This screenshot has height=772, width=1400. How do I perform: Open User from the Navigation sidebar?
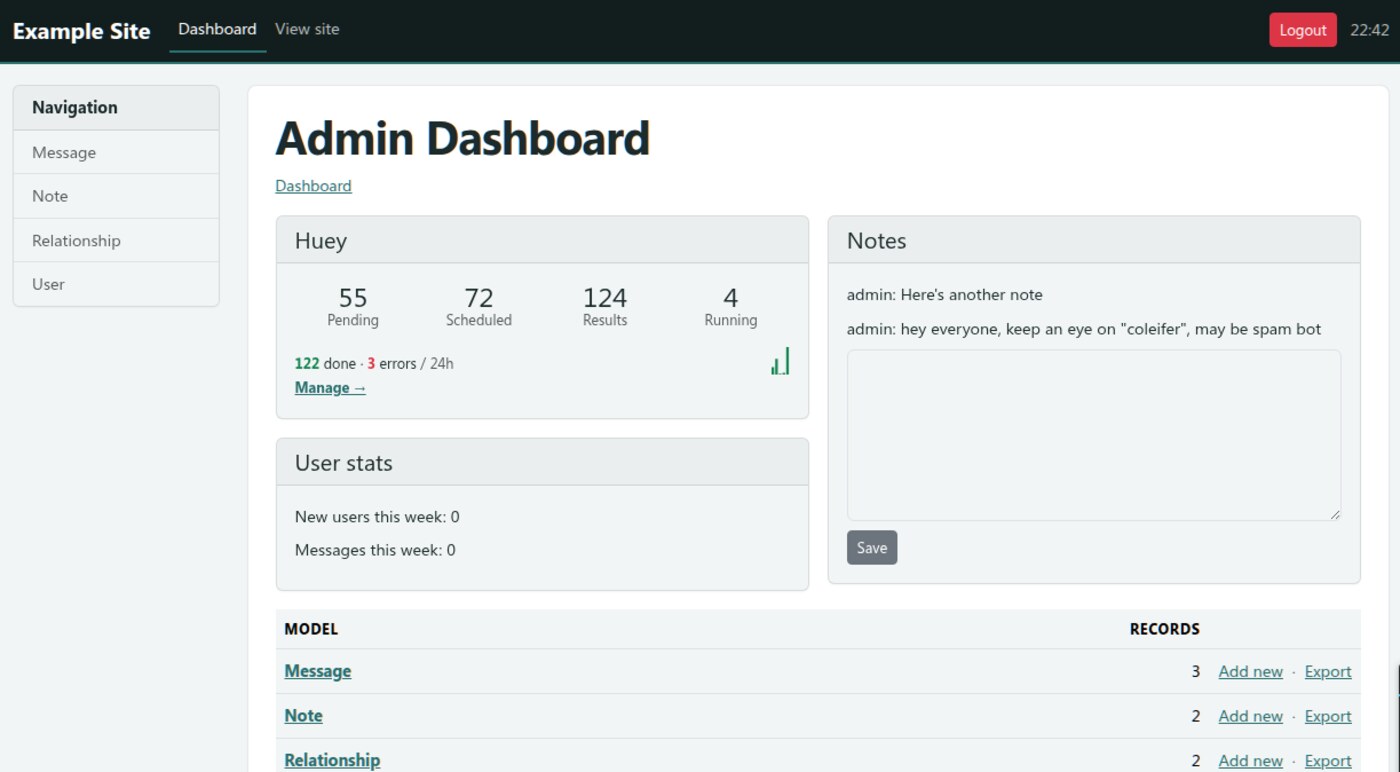116,284
